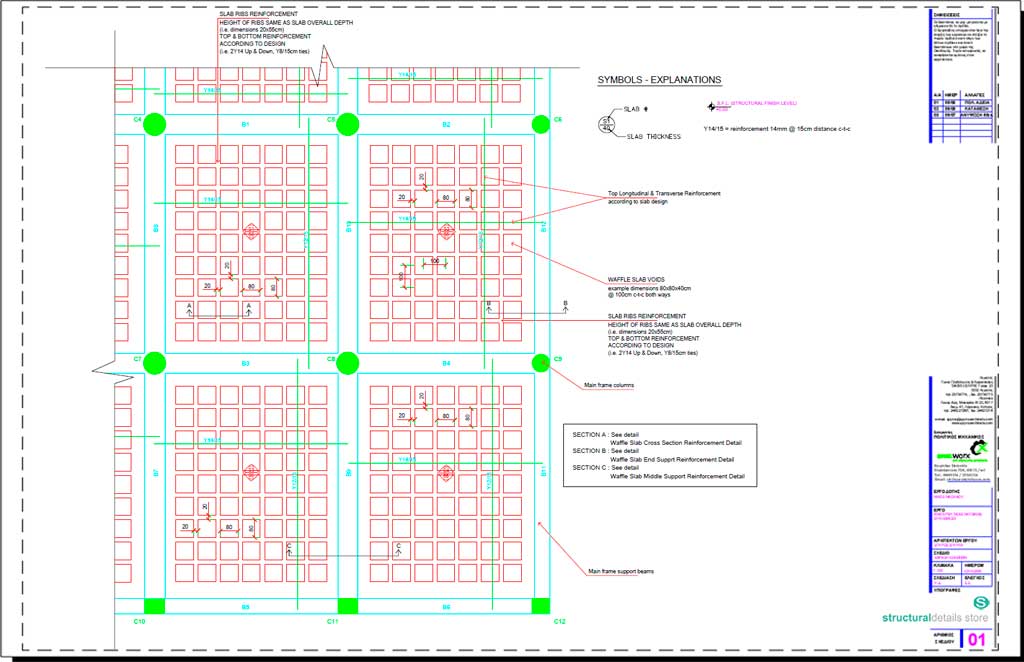
Task: Click the slab symbol circle in legend
Action: pos(605,124)
